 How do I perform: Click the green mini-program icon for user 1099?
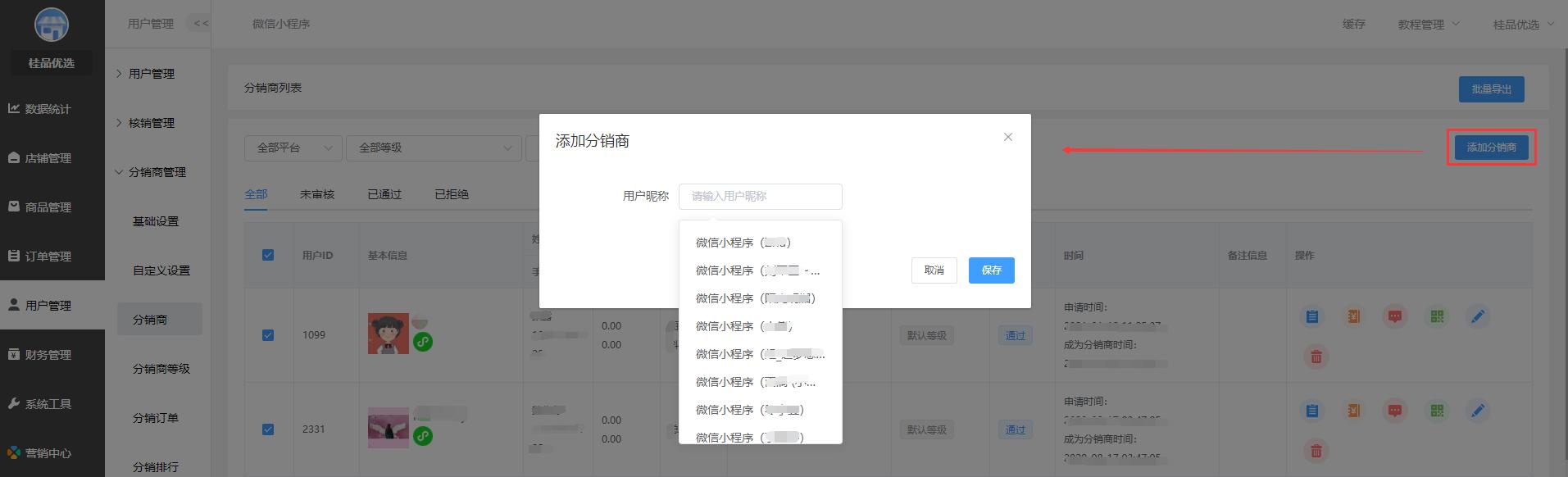(x=423, y=342)
